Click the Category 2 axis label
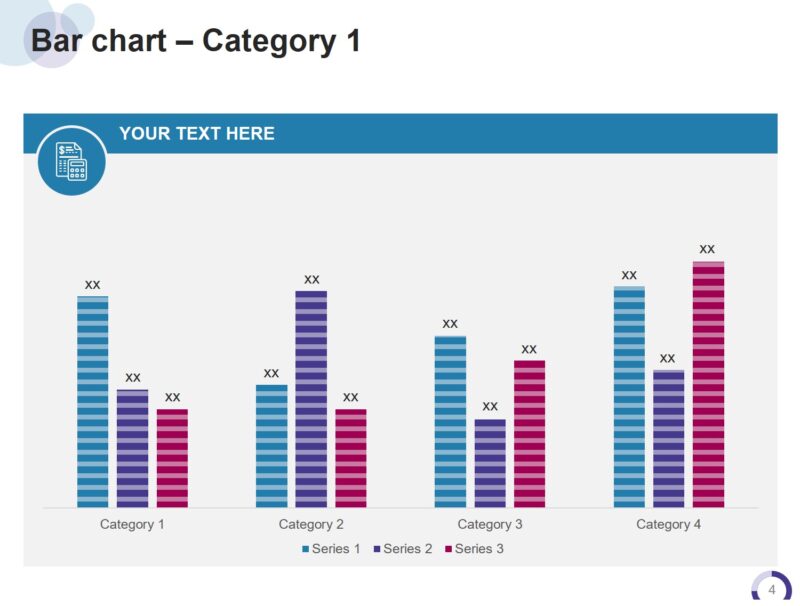The height and width of the screenshot is (606, 800). [311, 524]
